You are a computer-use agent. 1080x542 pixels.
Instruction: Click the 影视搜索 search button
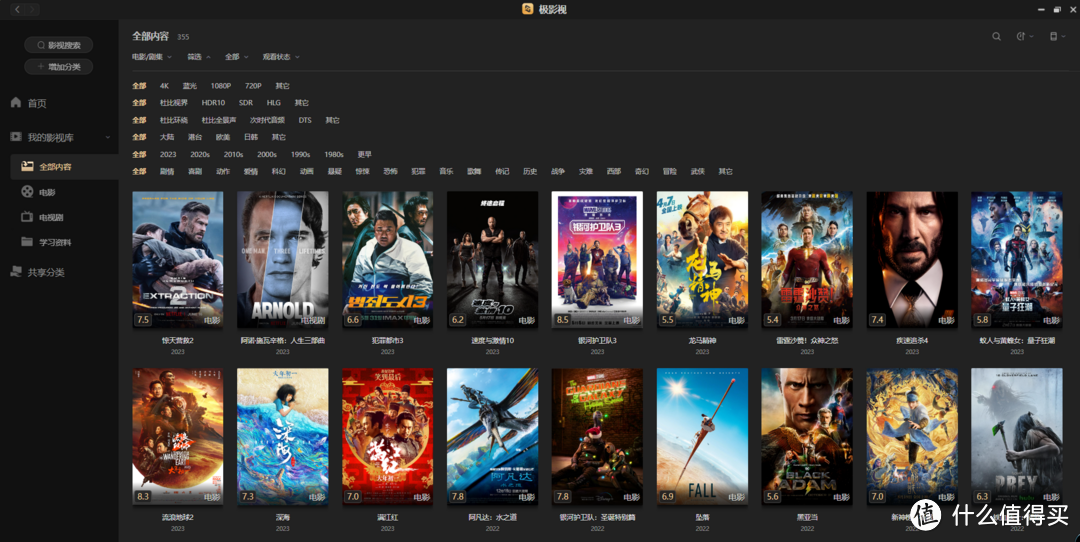click(x=59, y=45)
